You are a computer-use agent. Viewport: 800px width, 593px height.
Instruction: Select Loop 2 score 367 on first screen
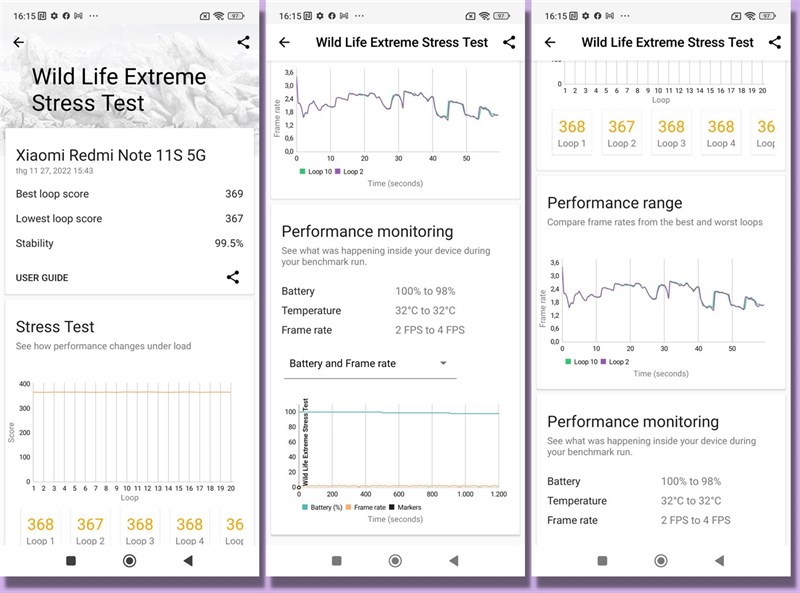coord(90,529)
